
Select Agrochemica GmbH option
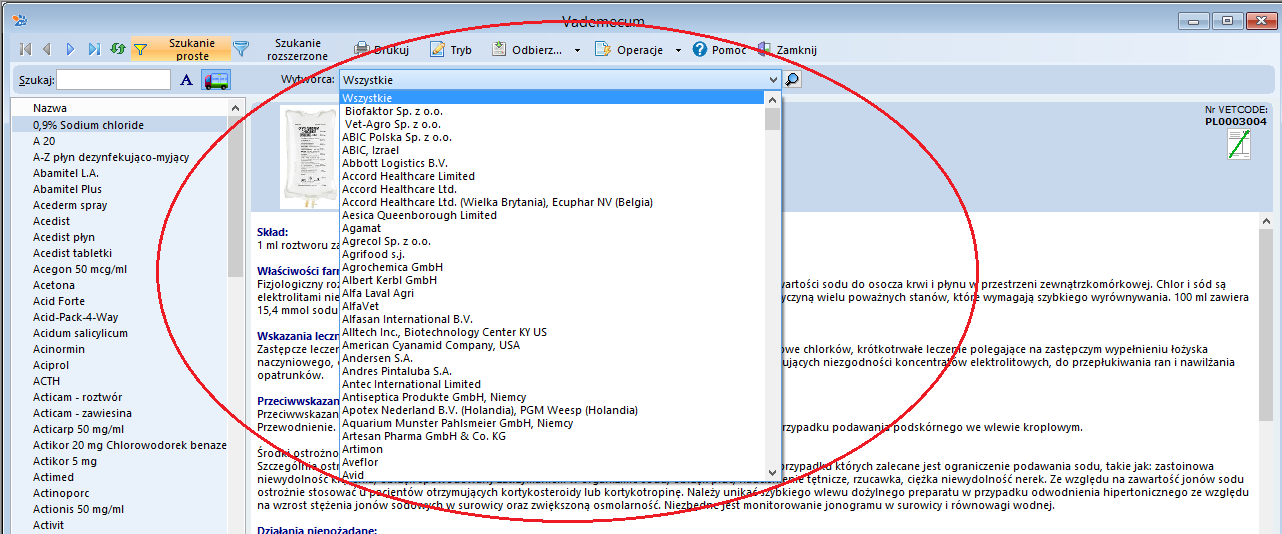point(553,267)
